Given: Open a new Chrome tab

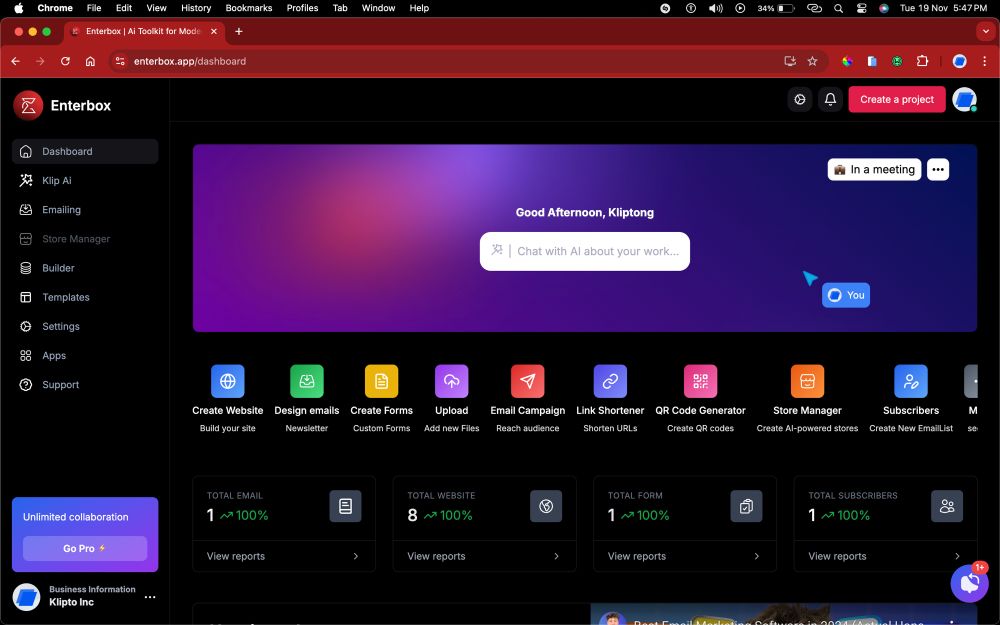Looking at the screenshot, I should pyautogui.click(x=239, y=31).
